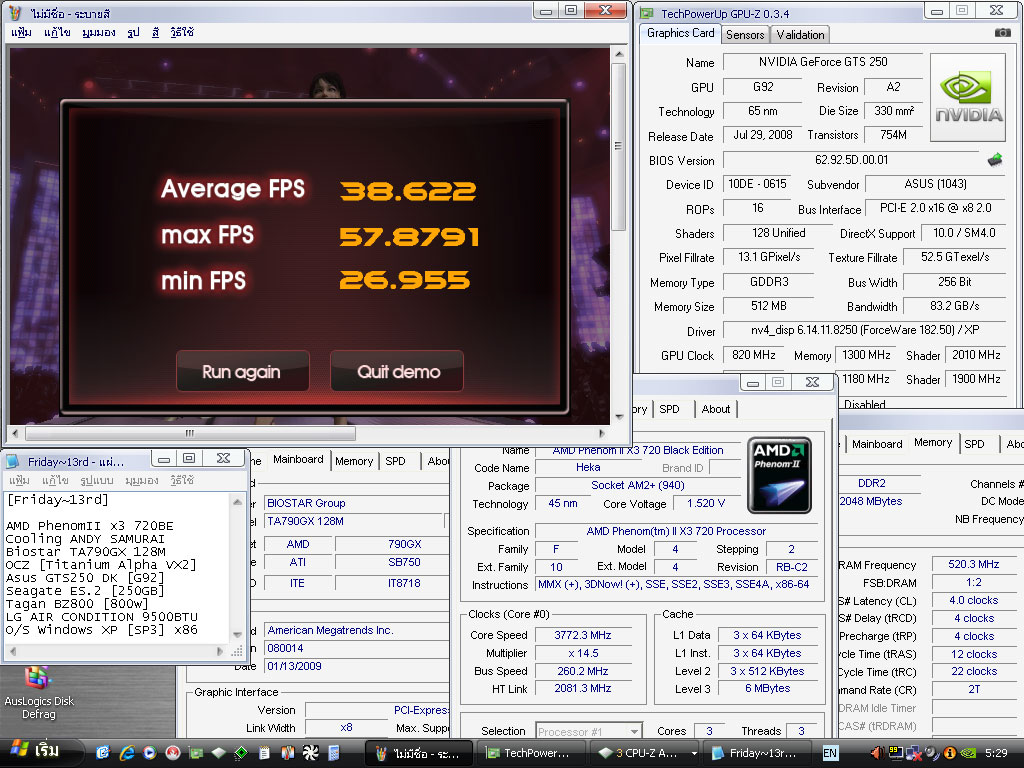Open the About tab in front CPU-Z

(x=716, y=409)
